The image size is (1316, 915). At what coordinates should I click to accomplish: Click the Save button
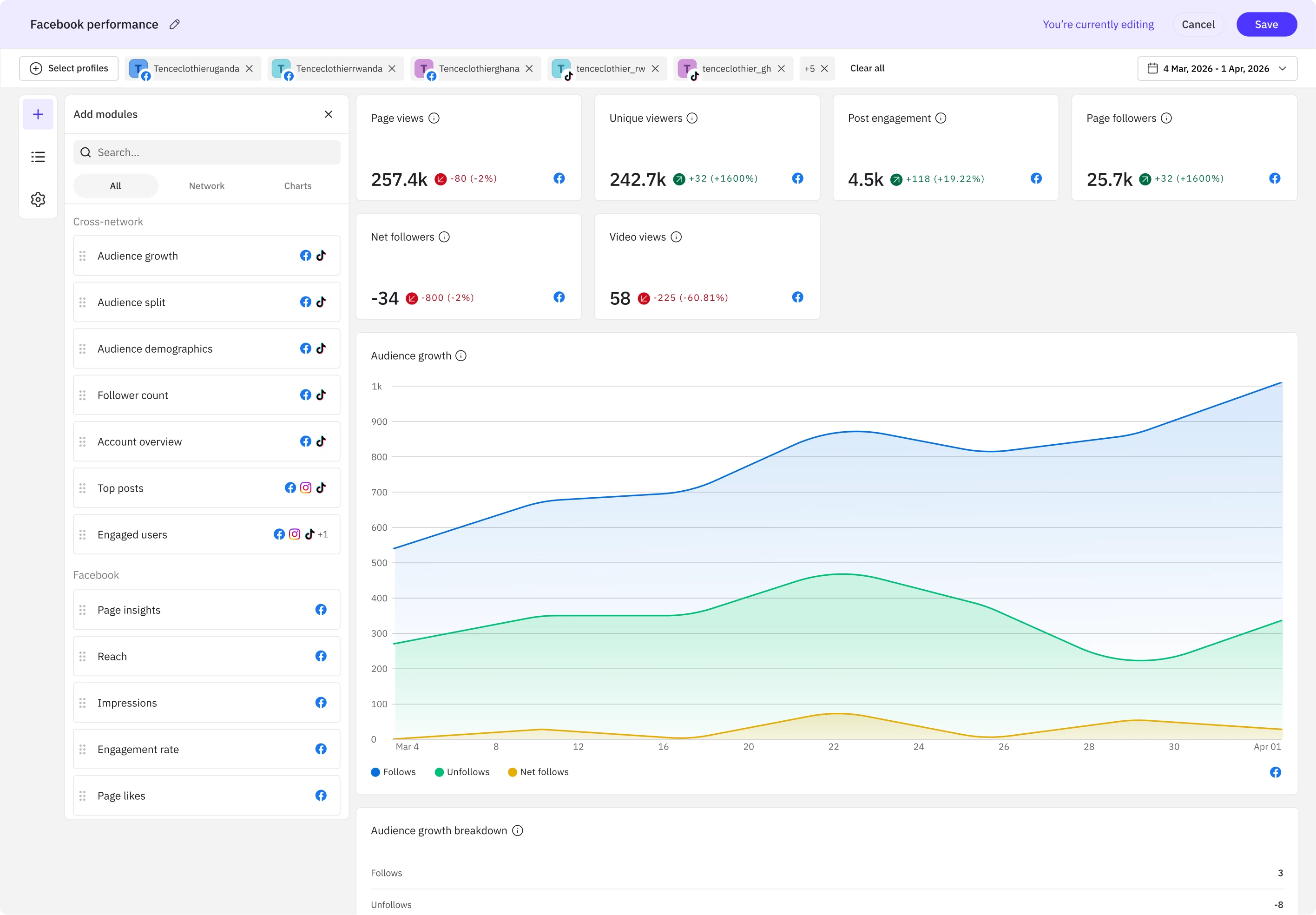click(1266, 24)
